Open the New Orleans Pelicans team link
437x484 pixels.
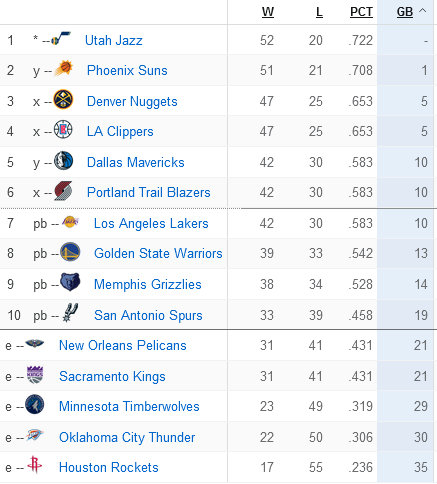click(x=123, y=345)
